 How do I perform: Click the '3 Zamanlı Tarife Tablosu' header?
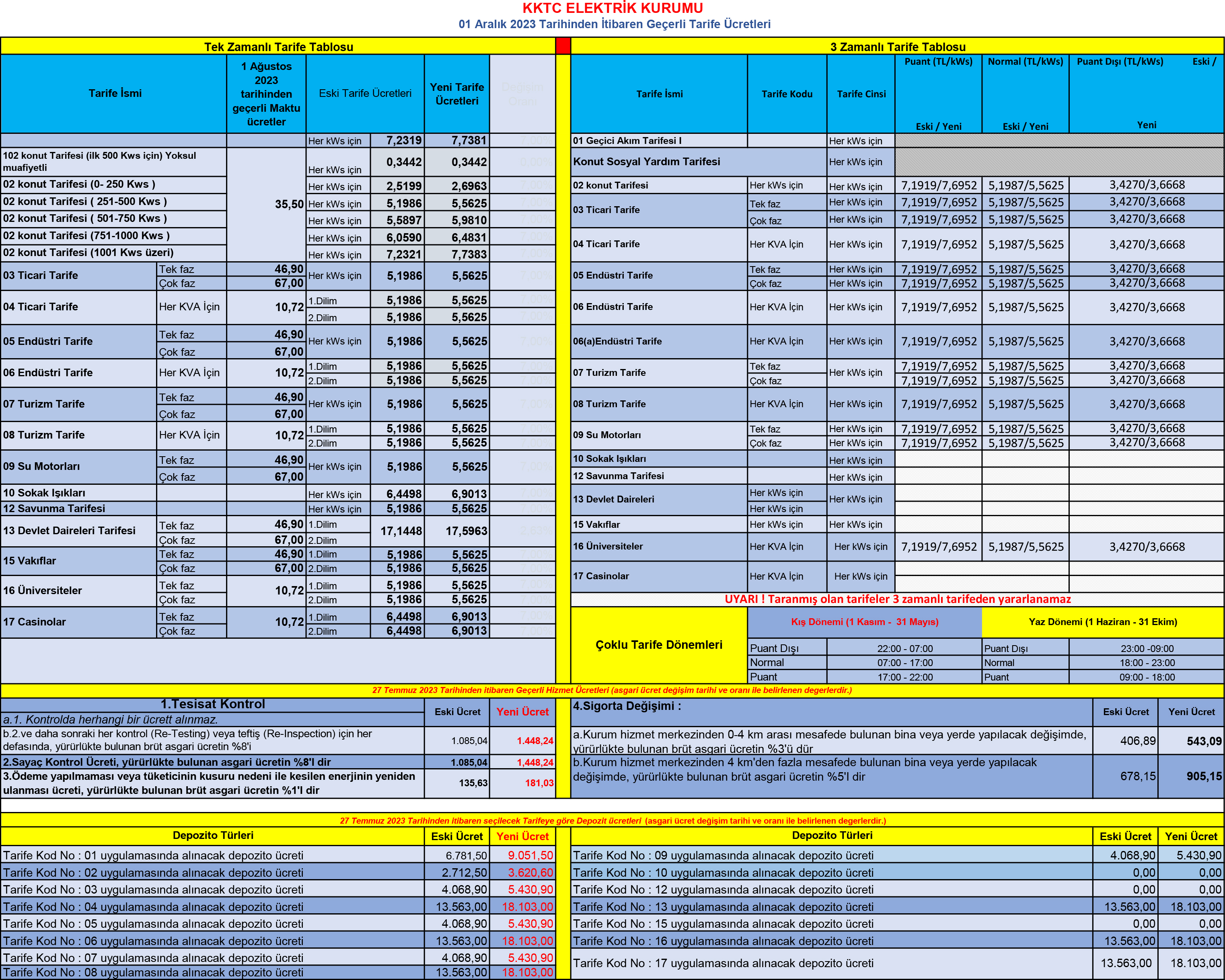click(x=898, y=47)
